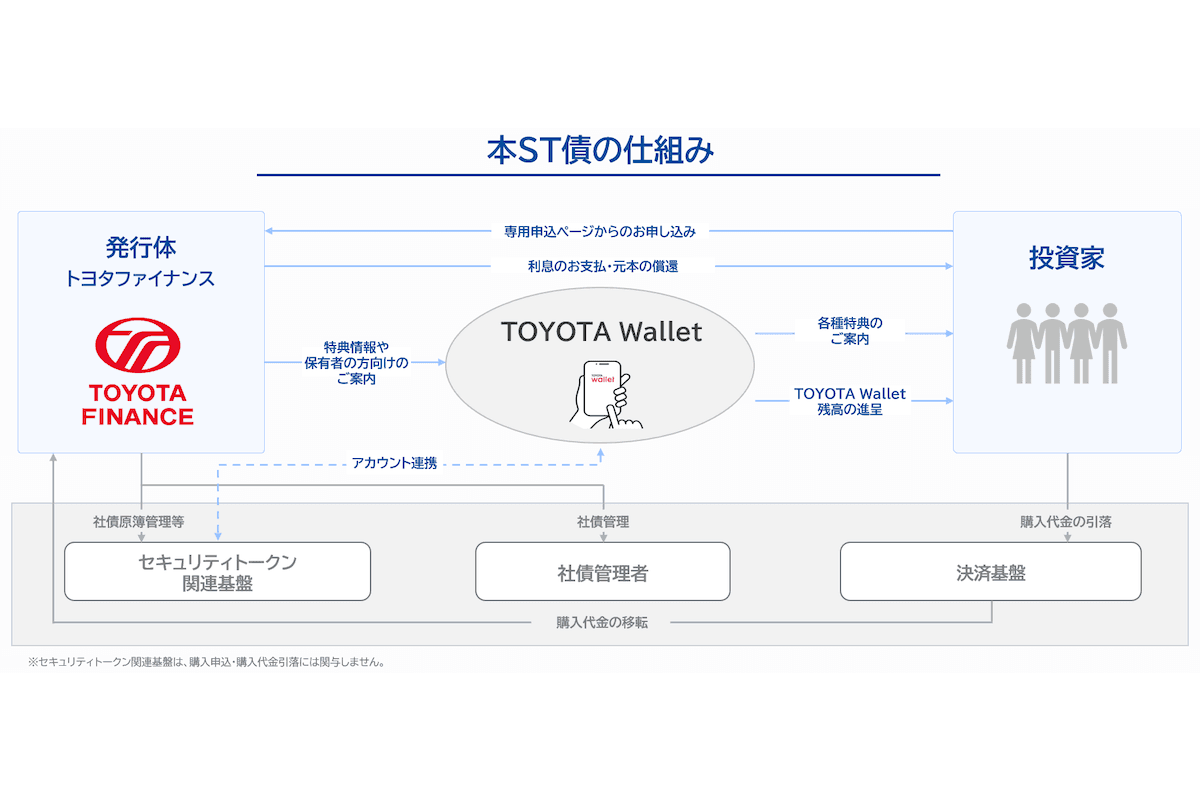Screen dimensions: 1200x800
Task: Click 特典情報や保有者の方向けのご案内 label
Action: click(356, 363)
